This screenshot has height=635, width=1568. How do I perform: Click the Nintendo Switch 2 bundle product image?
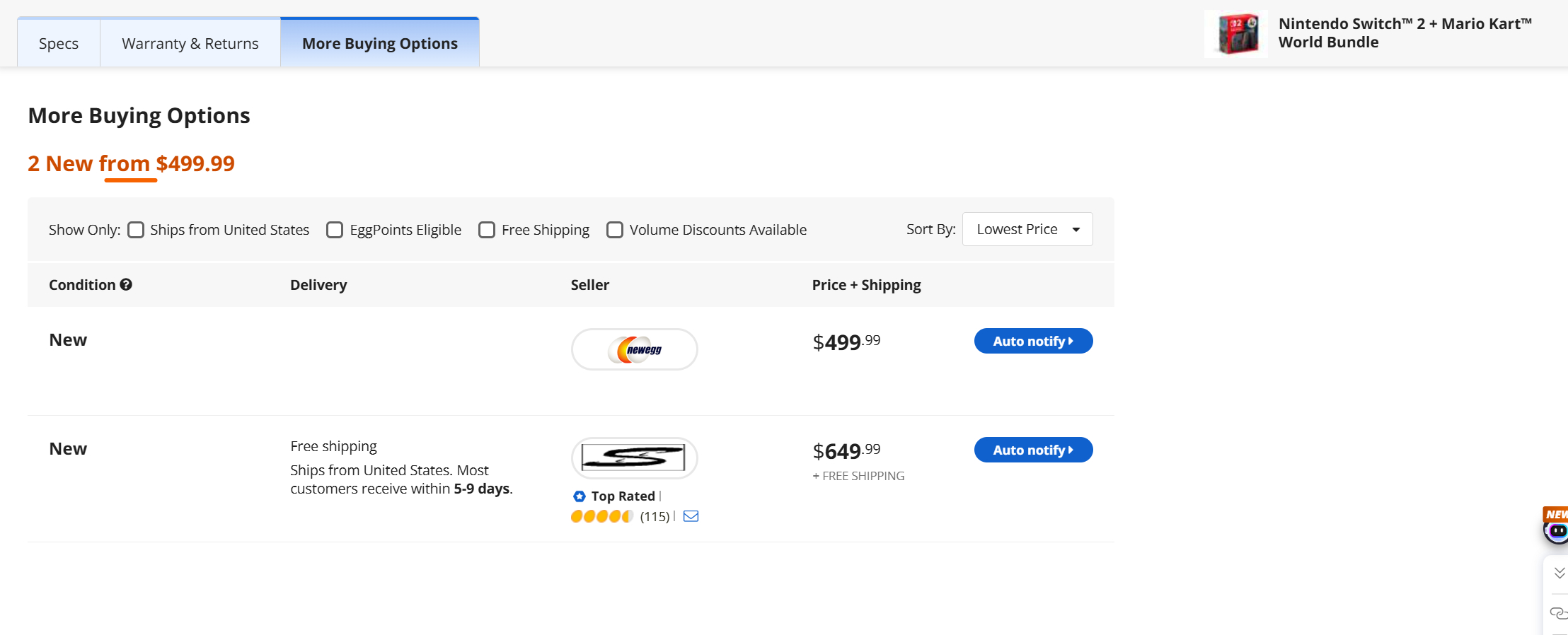pos(1235,33)
